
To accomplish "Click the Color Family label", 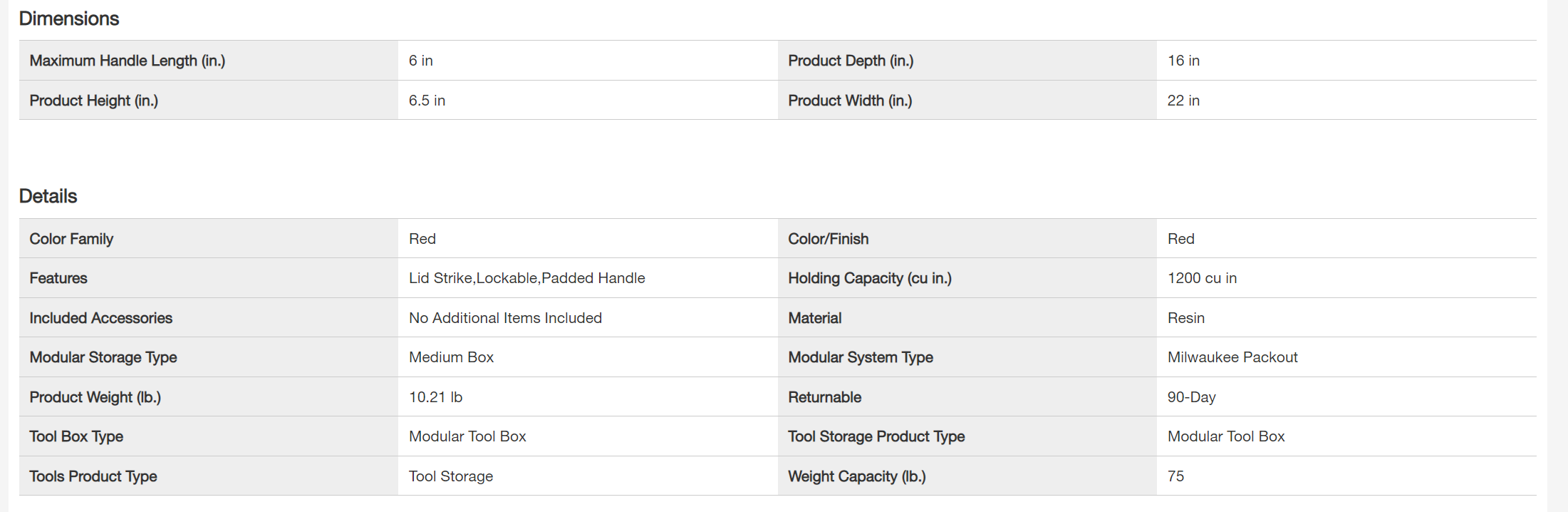I will (71, 239).
